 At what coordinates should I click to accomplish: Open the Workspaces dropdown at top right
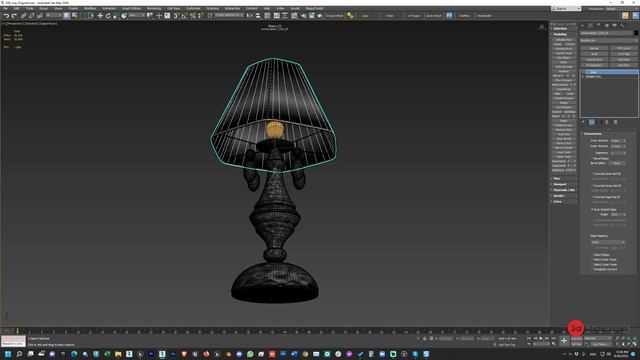[x=617, y=9]
